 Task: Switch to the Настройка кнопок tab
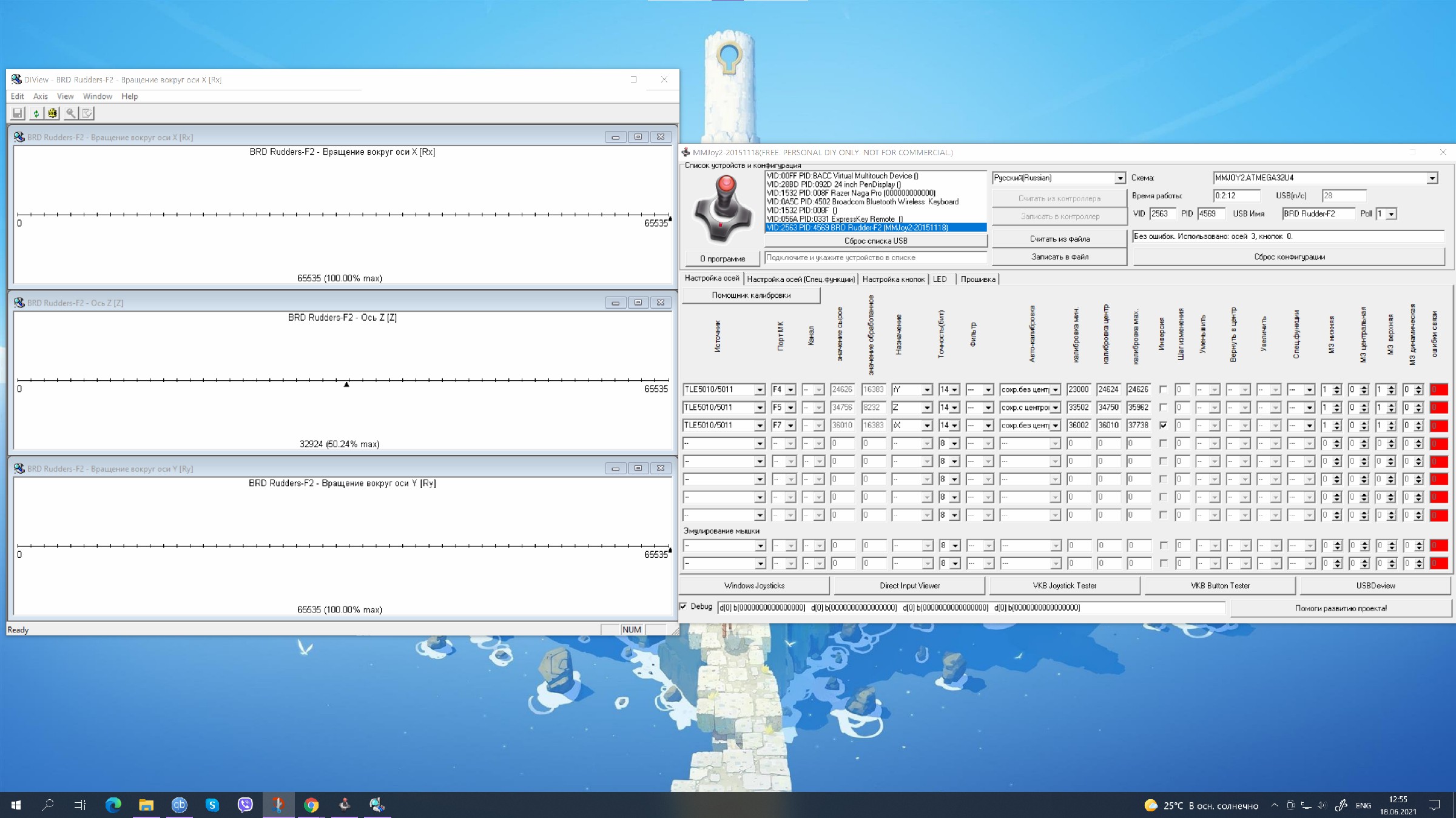point(893,279)
